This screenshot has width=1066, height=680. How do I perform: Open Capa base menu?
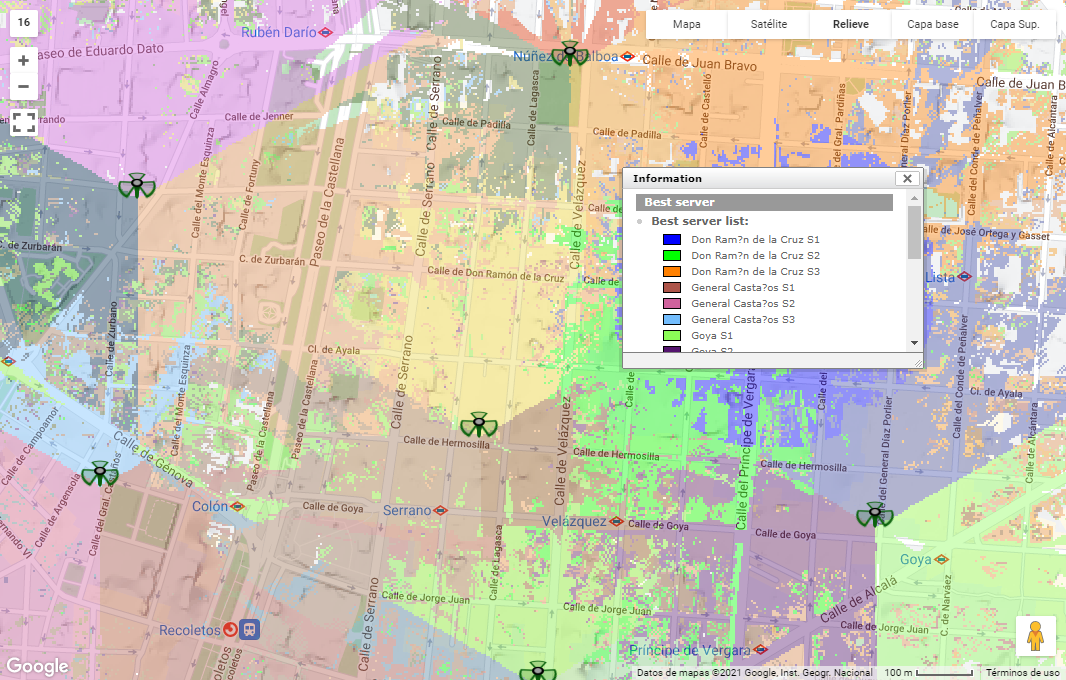(x=933, y=24)
